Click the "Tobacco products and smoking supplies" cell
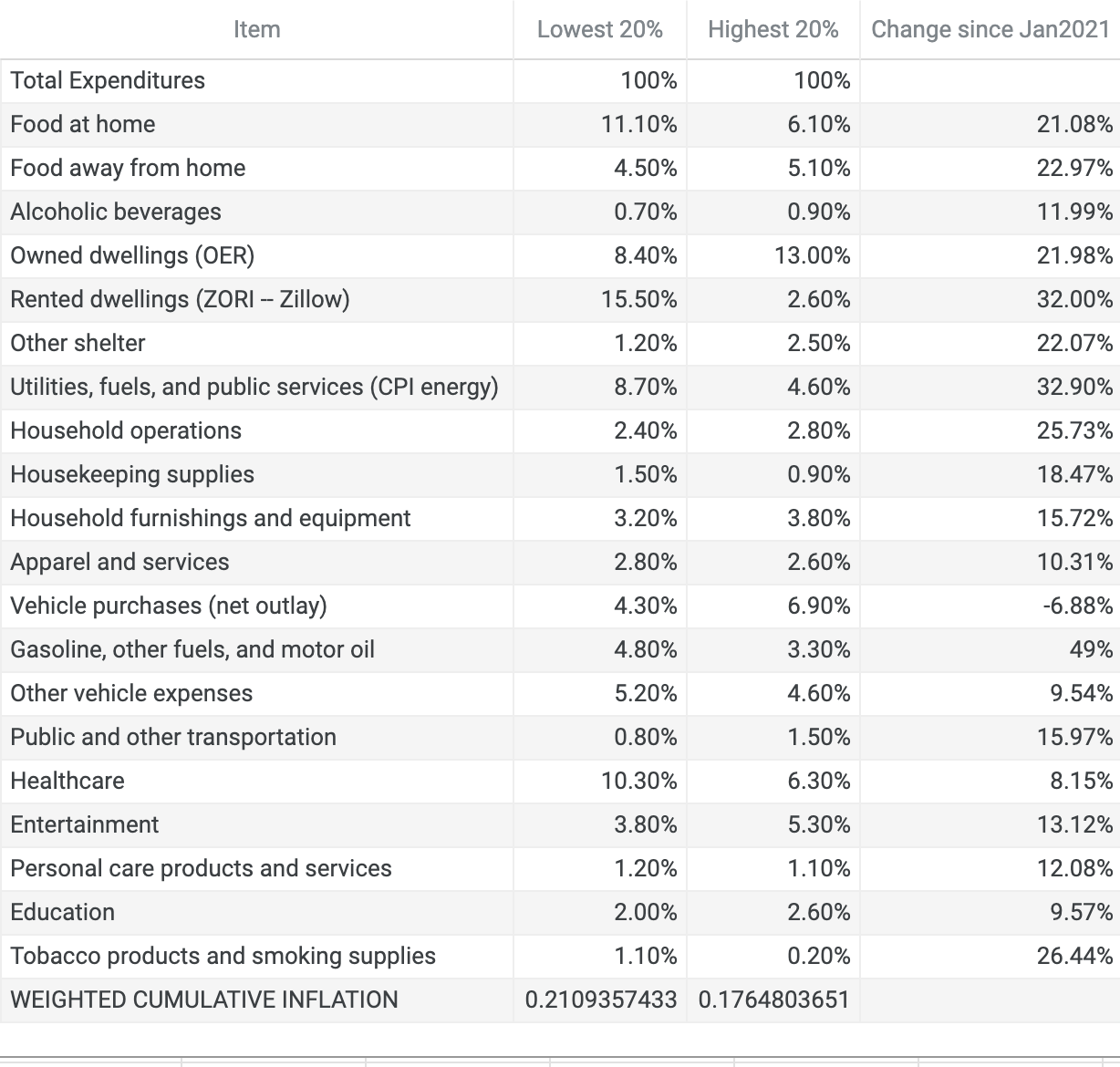The width and height of the screenshot is (1120, 1067). click(223, 957)
